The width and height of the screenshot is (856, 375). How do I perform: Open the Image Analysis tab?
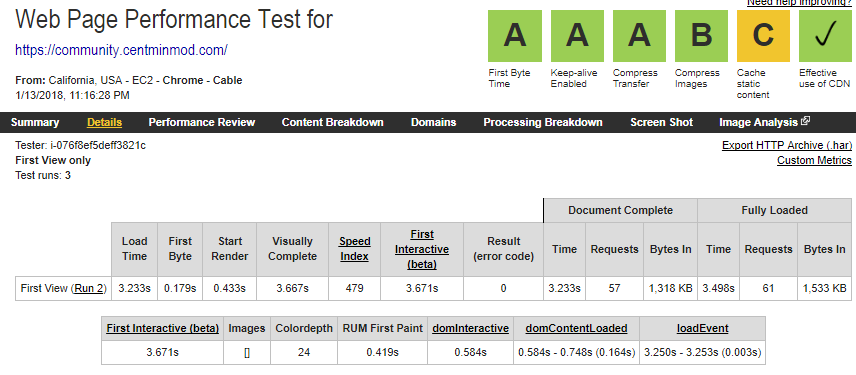tap(759, 122)
